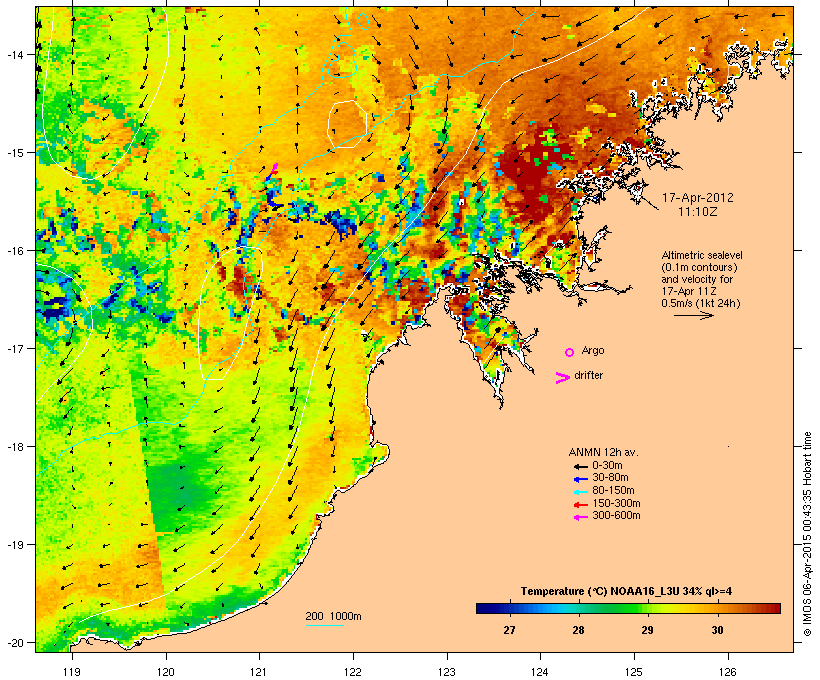Click the green middle of temperature colorbar
The image size is (820, 680).
628,608
